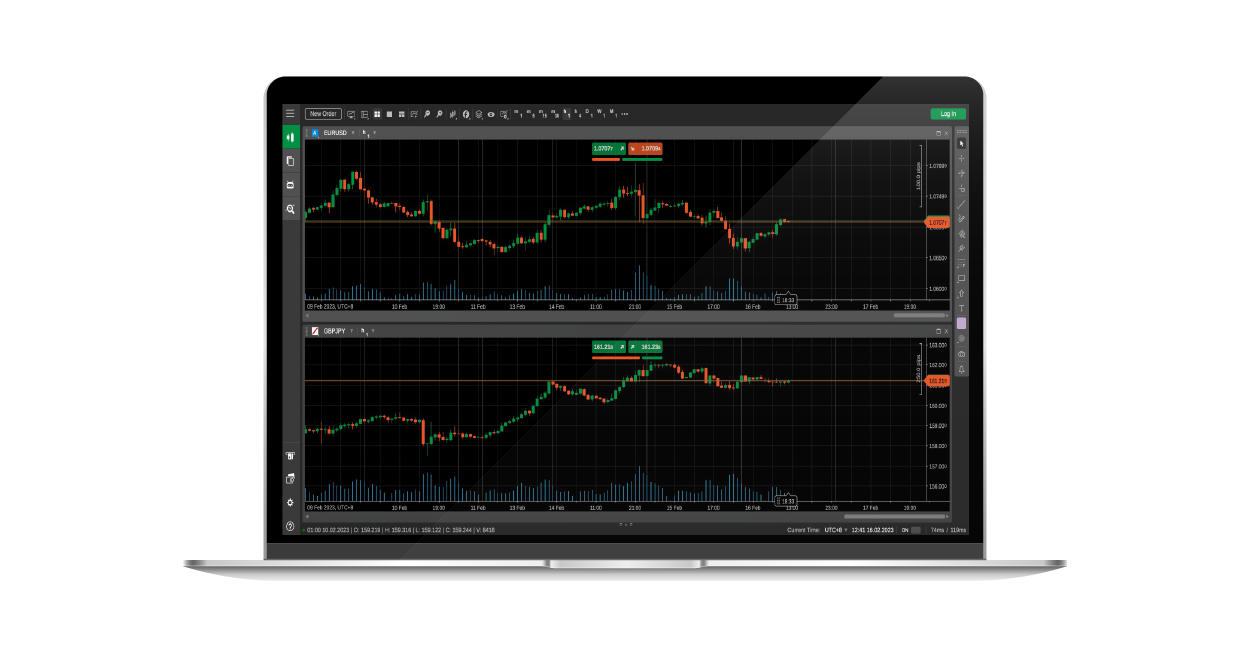The width and height of the screenshot is (1250, 655).
Task: Switch timeframe to D1
Action: pyautogui.click(x=589, y=114)
